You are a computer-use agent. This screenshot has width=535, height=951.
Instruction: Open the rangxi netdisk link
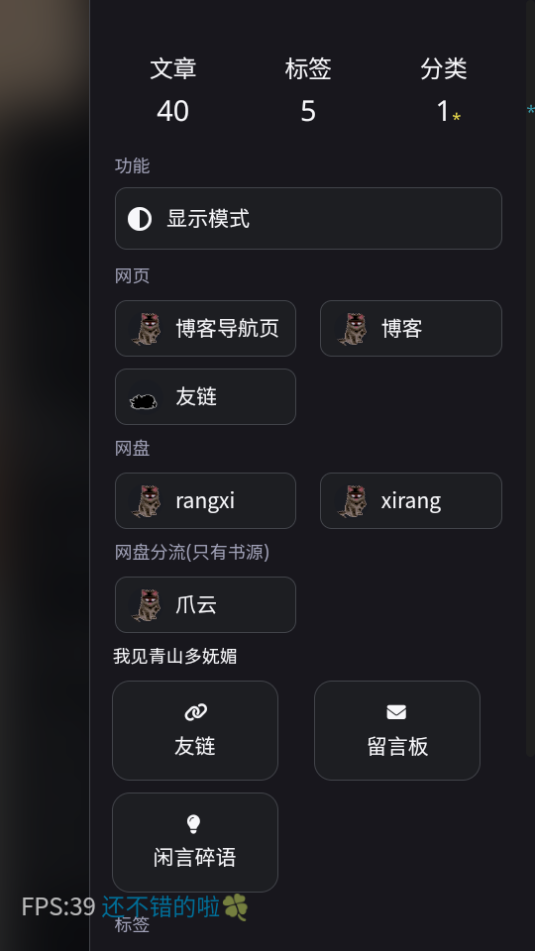205,500
